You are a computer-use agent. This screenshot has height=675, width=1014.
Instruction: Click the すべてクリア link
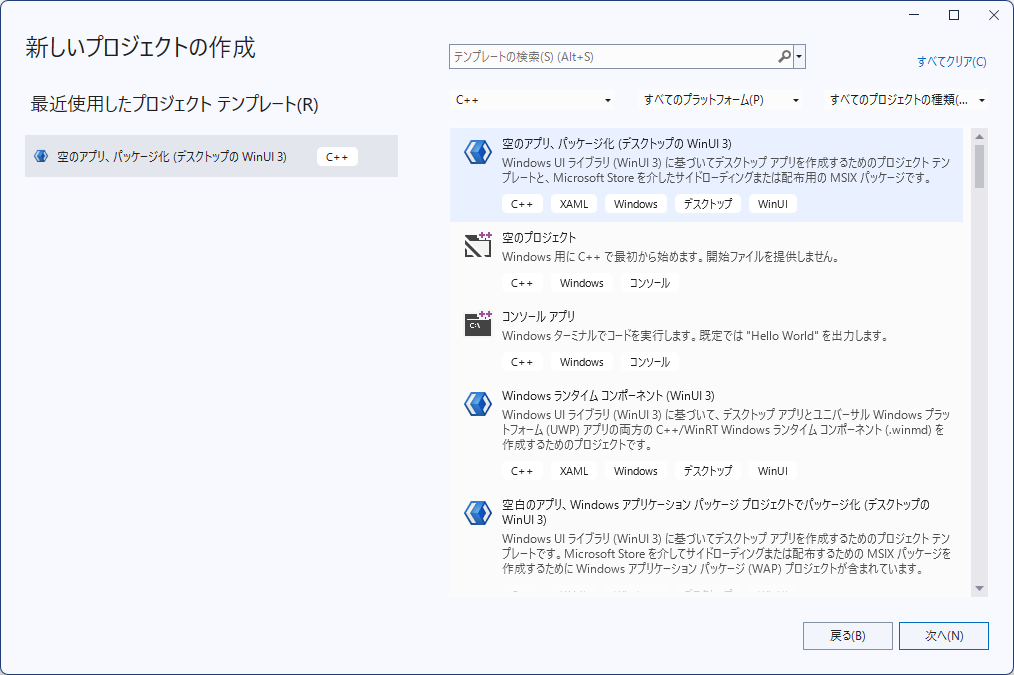(x=952, y=61)
